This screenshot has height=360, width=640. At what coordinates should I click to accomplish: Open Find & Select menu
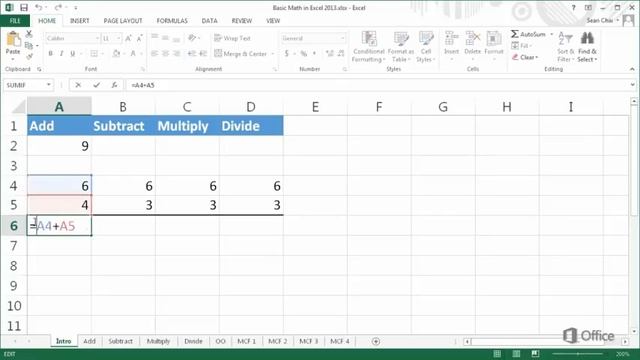(587, 47)
